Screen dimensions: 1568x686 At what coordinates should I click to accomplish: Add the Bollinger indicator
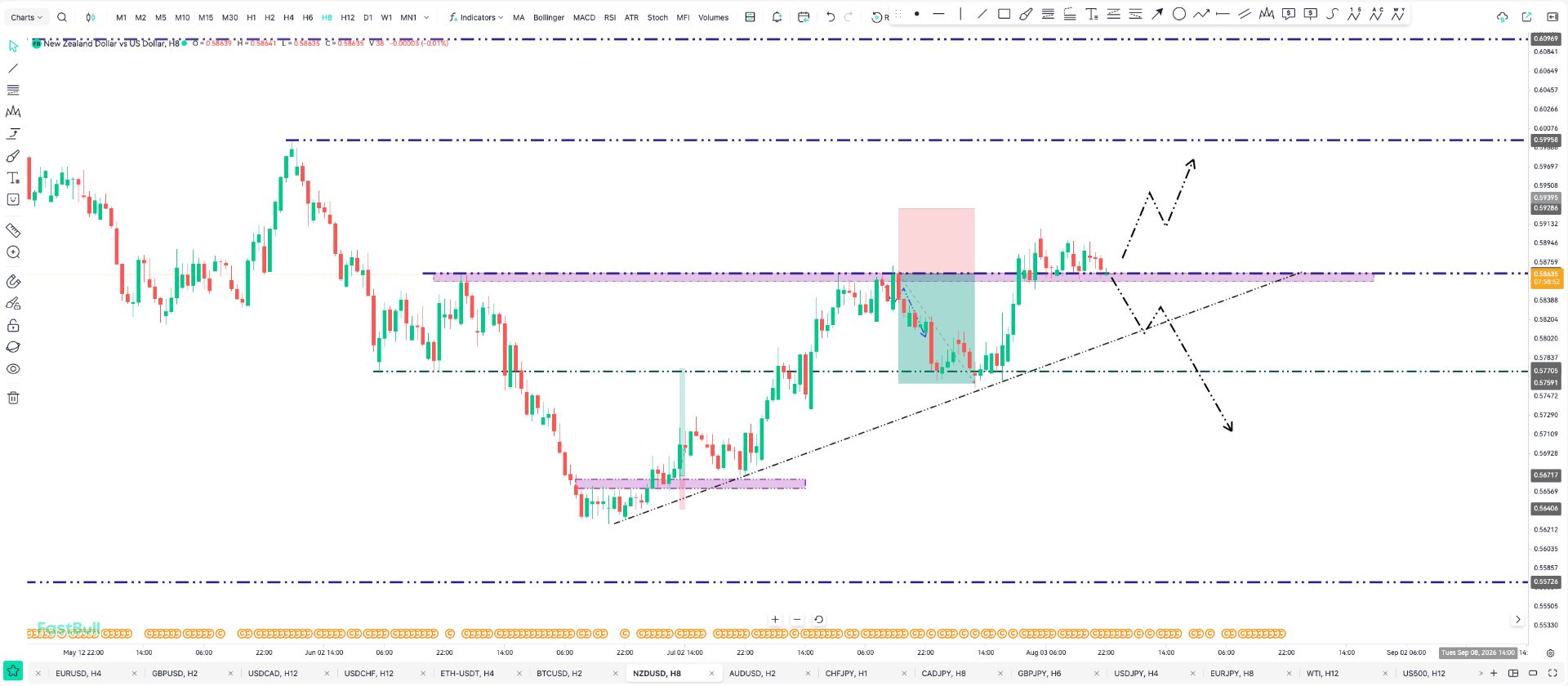pos(549,17)
